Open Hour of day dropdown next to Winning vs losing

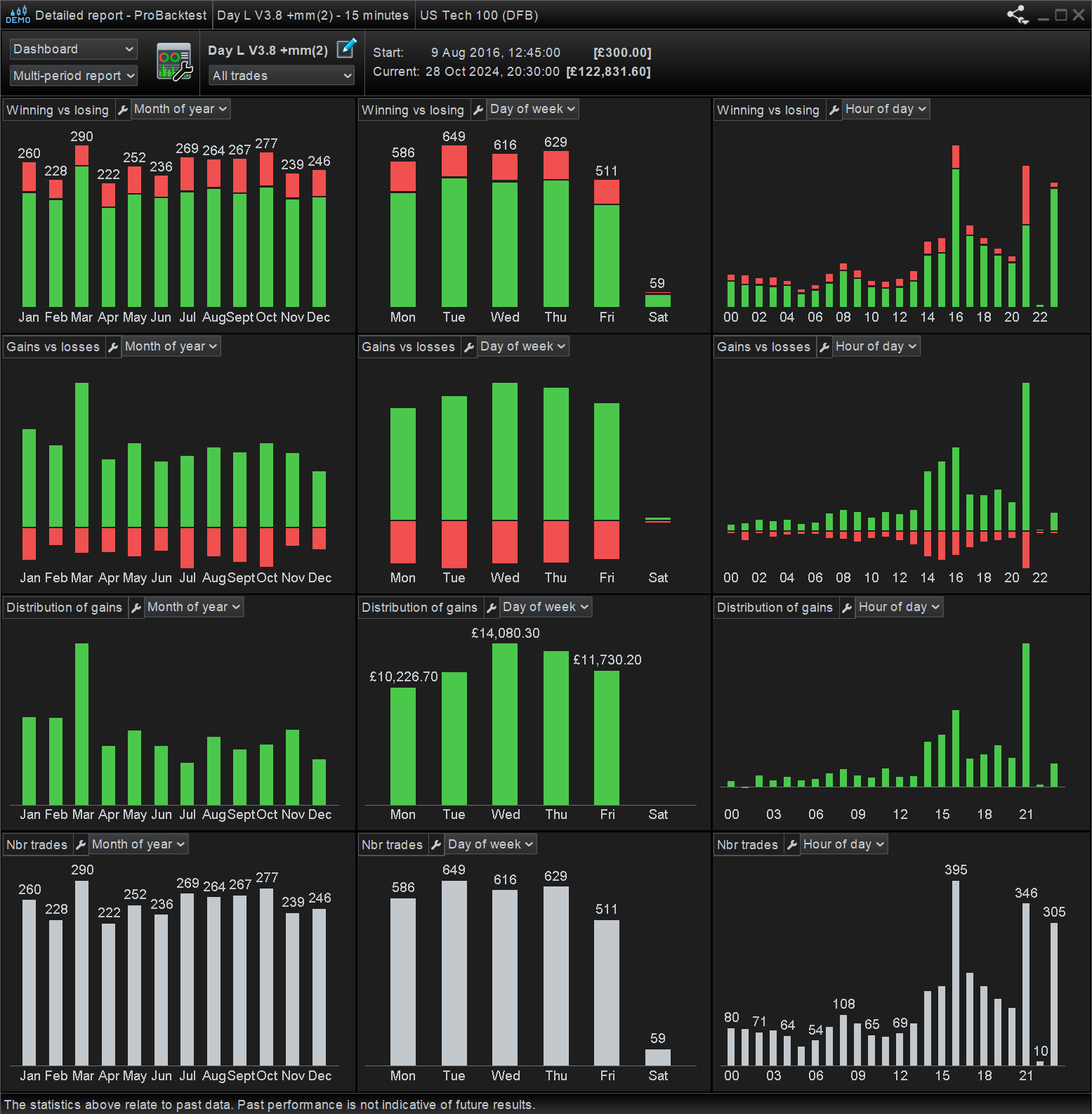(886, 109)
